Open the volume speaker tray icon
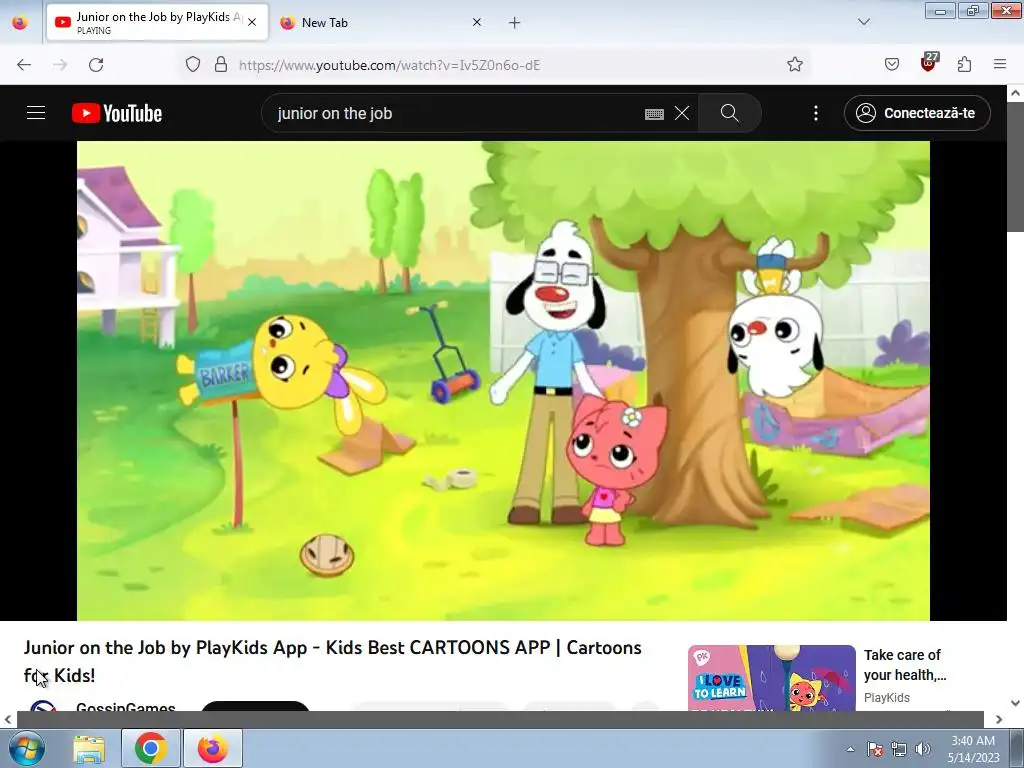 coord(923,749)
